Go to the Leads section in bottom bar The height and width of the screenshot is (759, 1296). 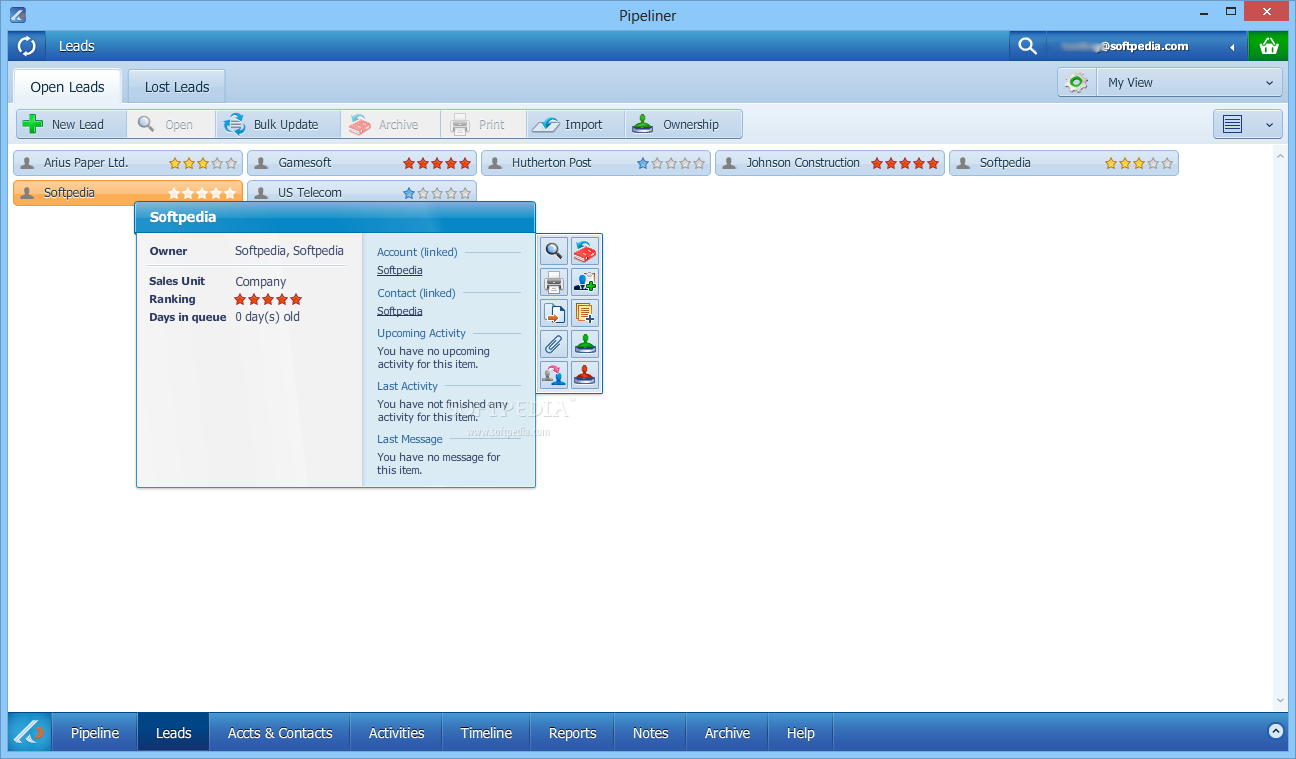[x=173, y=733]
